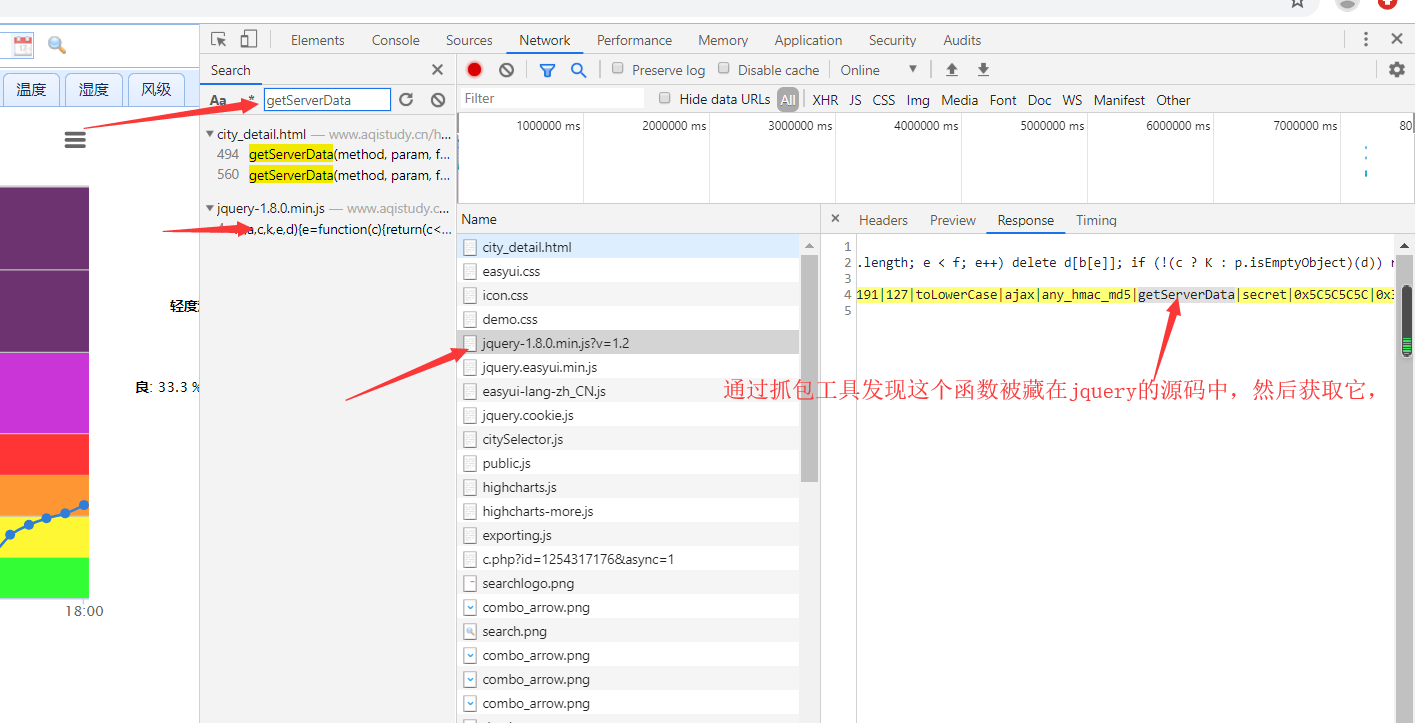This screenshot has height=723, width=1415.
Task: Clear the search panel results
Action: (438, 100)
